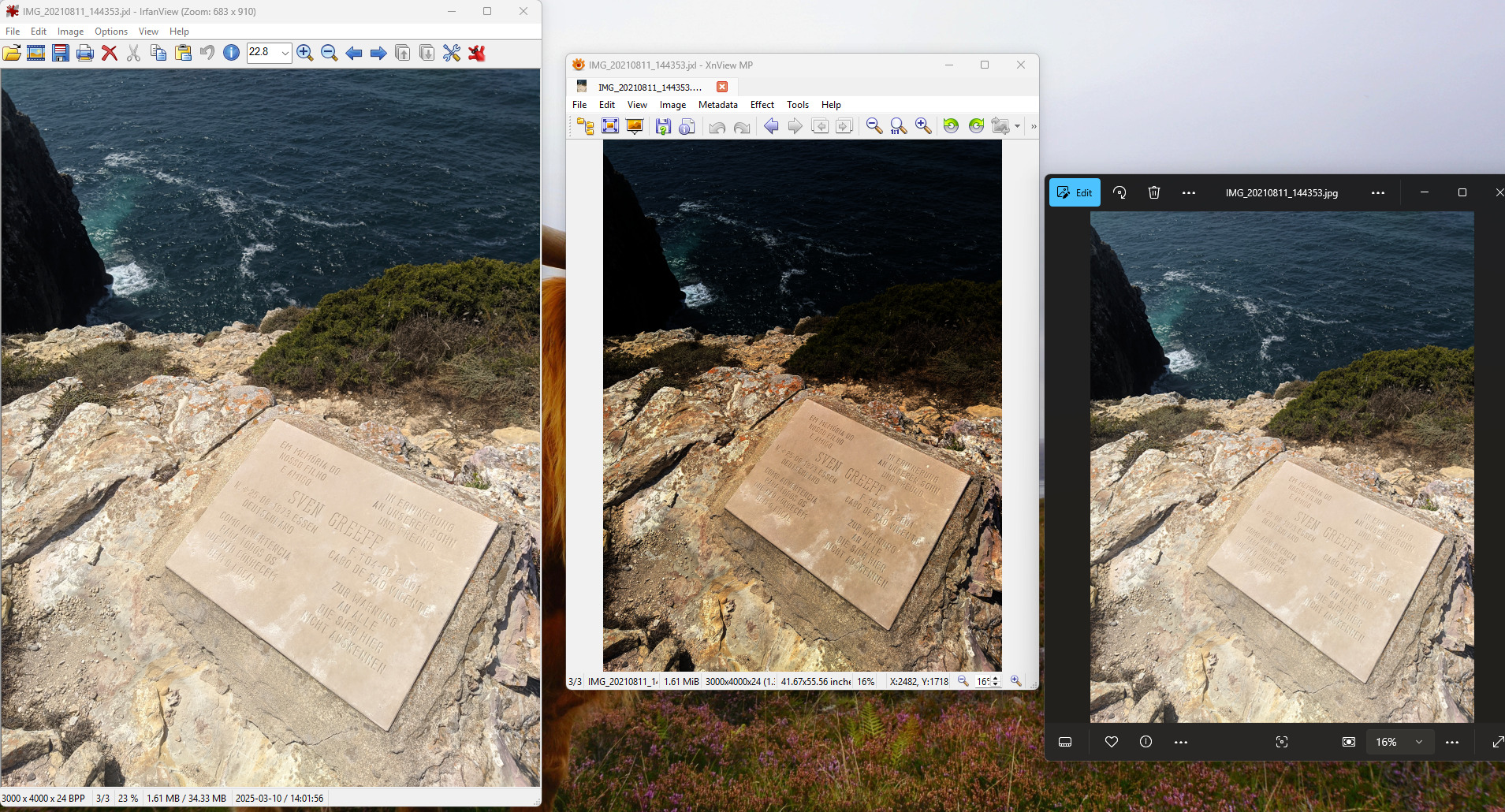The width and height of the screenshot is (1505, 812).
Task: Click zoom-in magnifier in XnView MP status bar
Action: coord(1015,681)
